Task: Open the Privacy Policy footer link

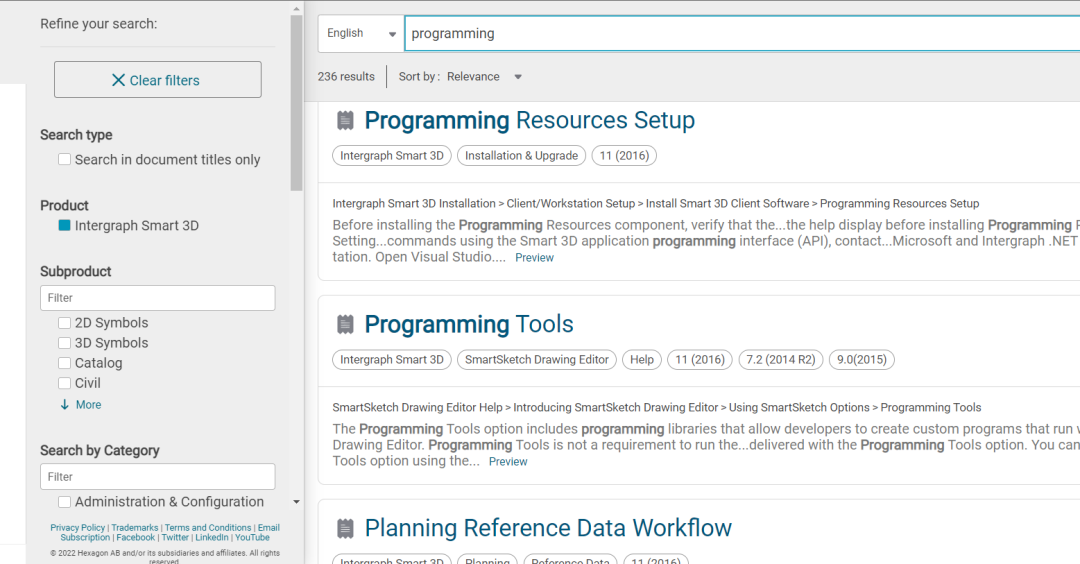Action: [77, 528]
